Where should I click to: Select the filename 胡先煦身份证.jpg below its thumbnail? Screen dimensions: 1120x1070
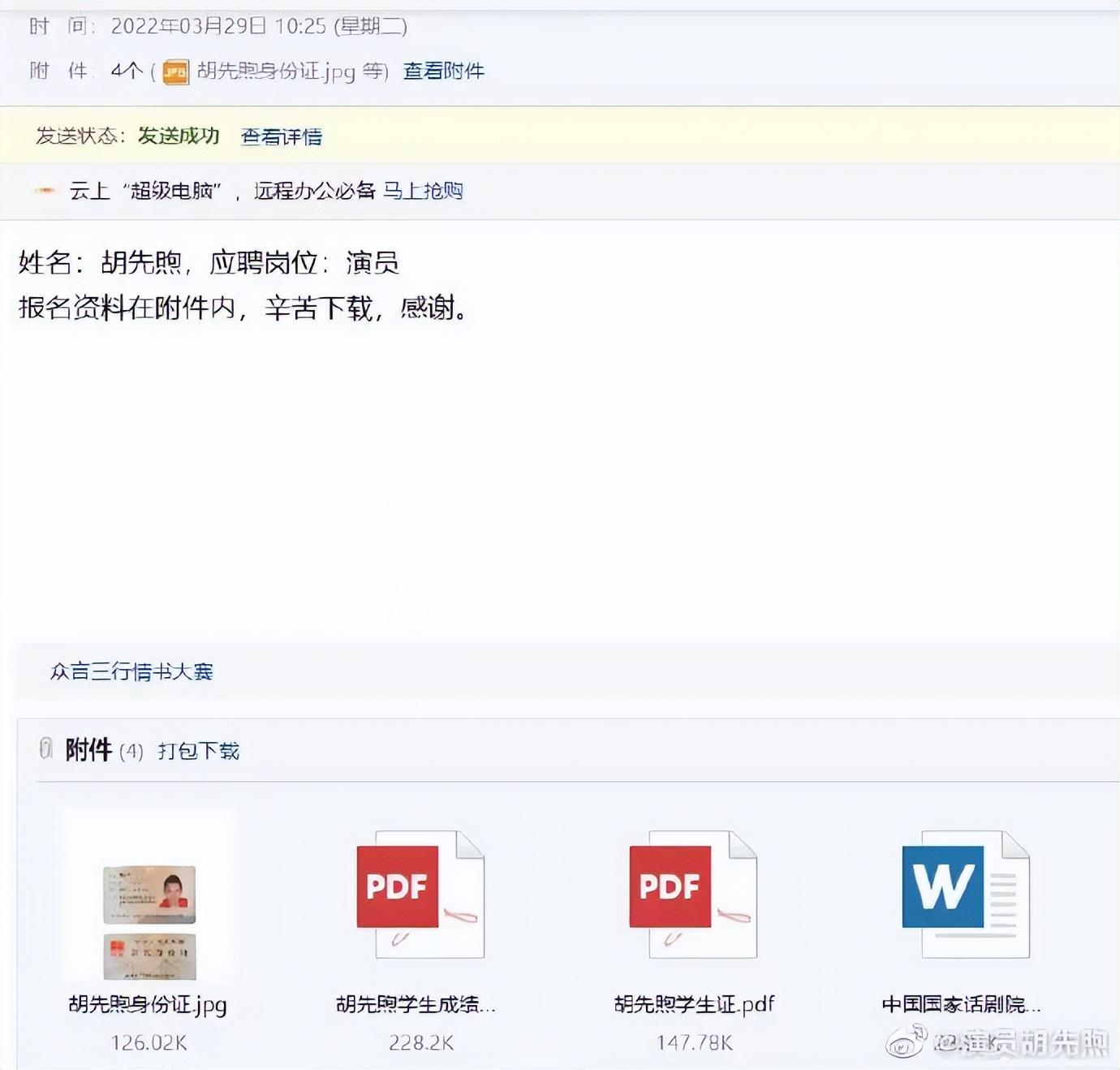(147, 1004)
